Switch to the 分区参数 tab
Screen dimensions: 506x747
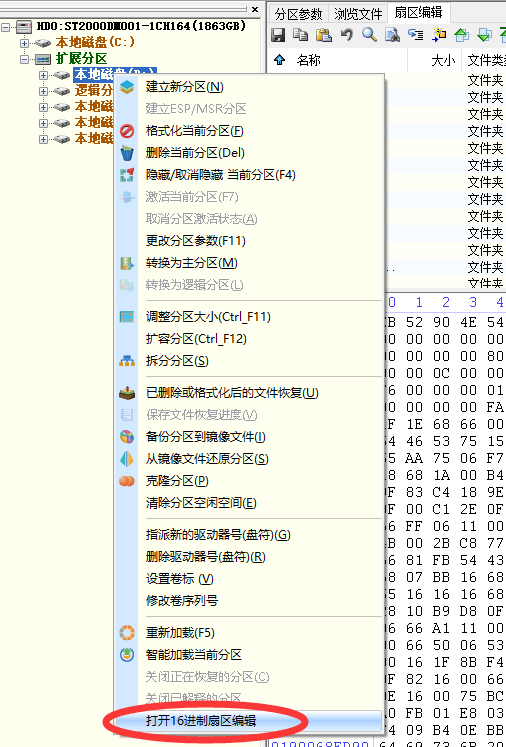(x=298, y=14)
